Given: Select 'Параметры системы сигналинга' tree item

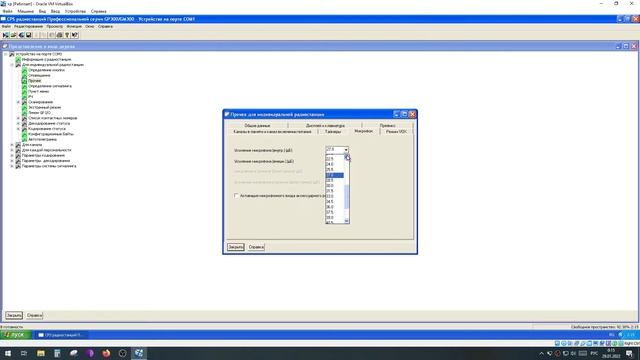Looking at the screenshot, I should click(x=49, y=166).
